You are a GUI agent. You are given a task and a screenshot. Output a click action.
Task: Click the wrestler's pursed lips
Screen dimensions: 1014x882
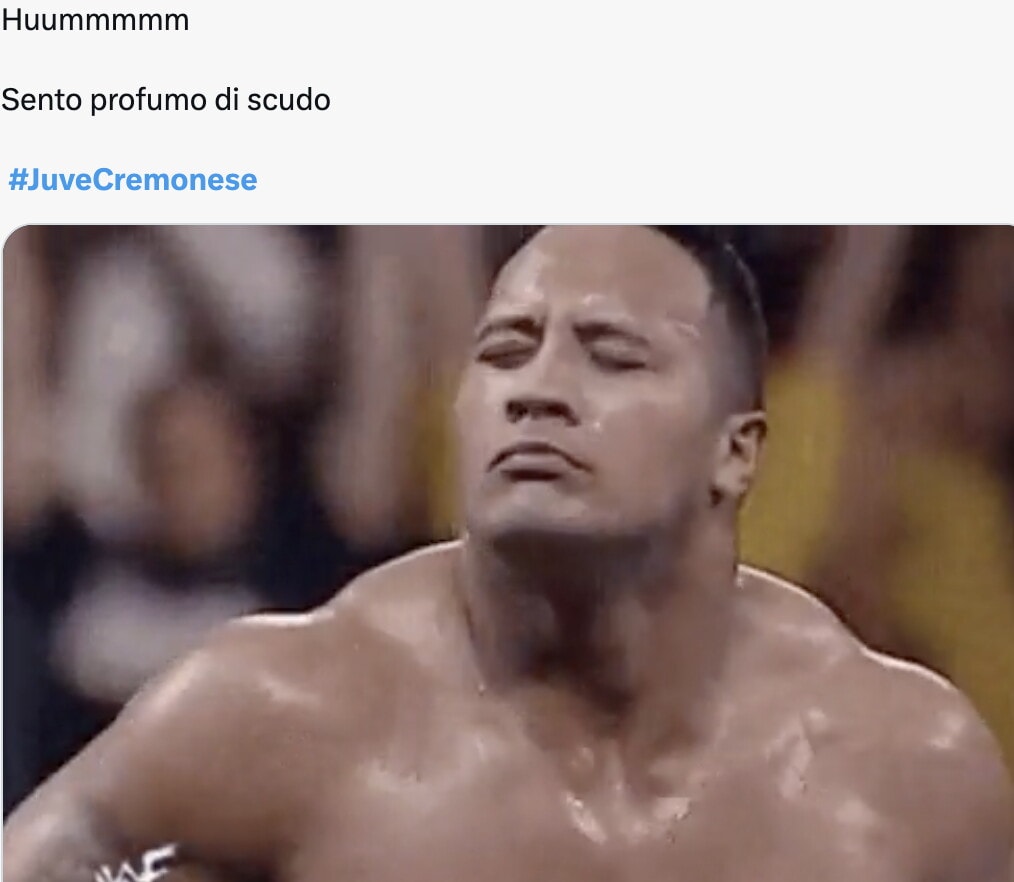(535, 460)
